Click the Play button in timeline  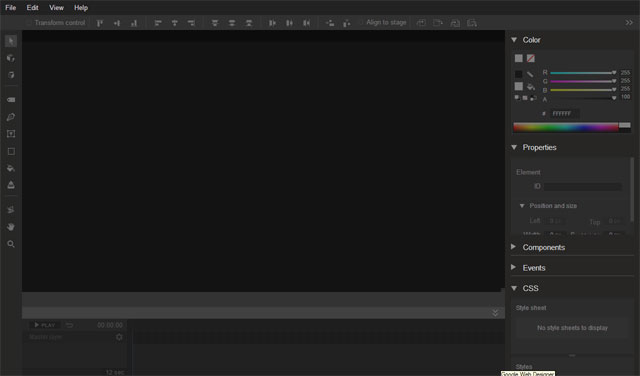[45, 325]
